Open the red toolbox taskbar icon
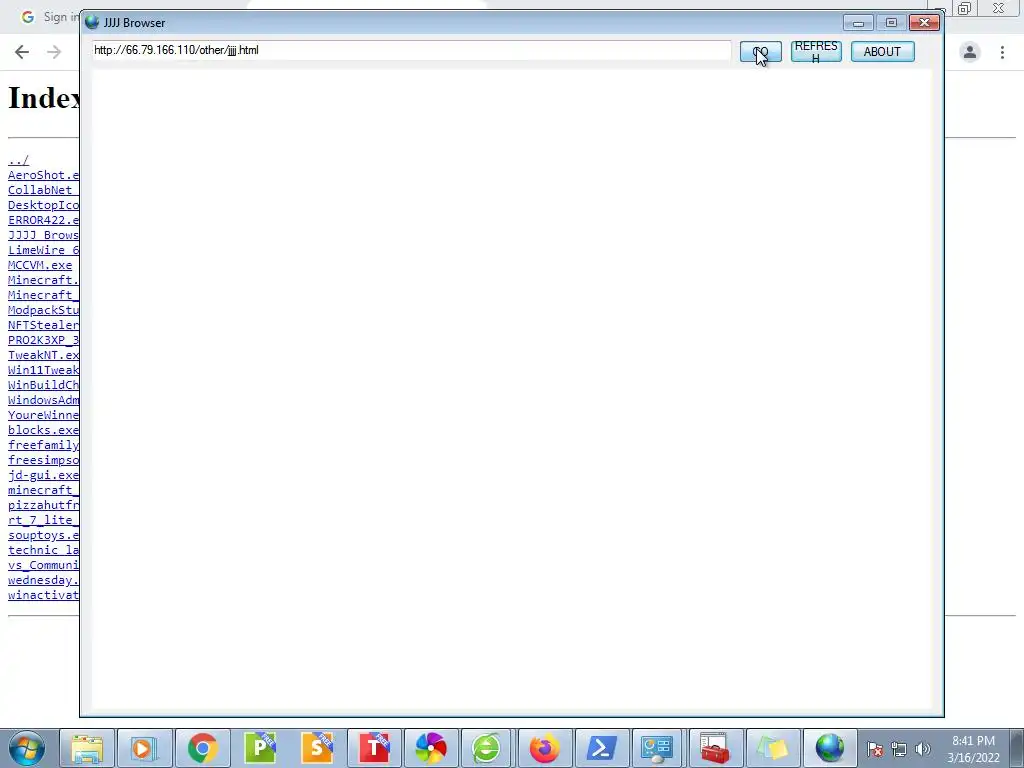The image size is (1024, 768). tap(714, 748)
